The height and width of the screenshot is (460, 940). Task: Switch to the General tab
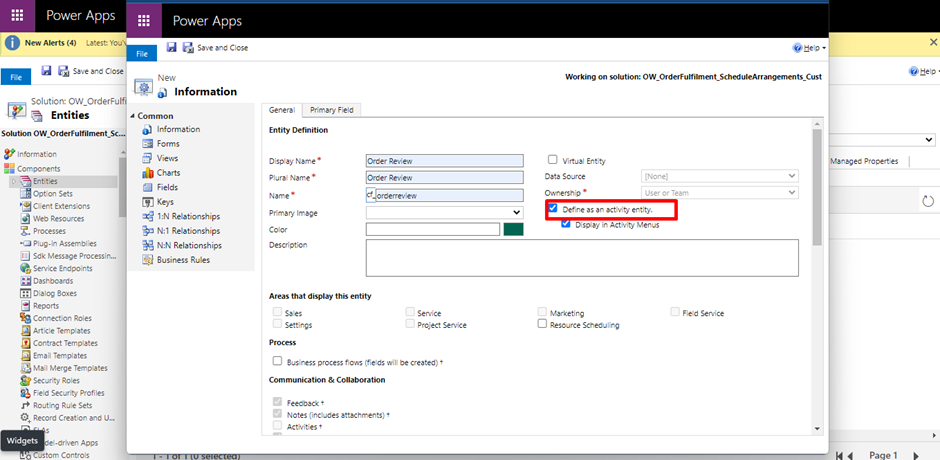(x=281, y=110)
